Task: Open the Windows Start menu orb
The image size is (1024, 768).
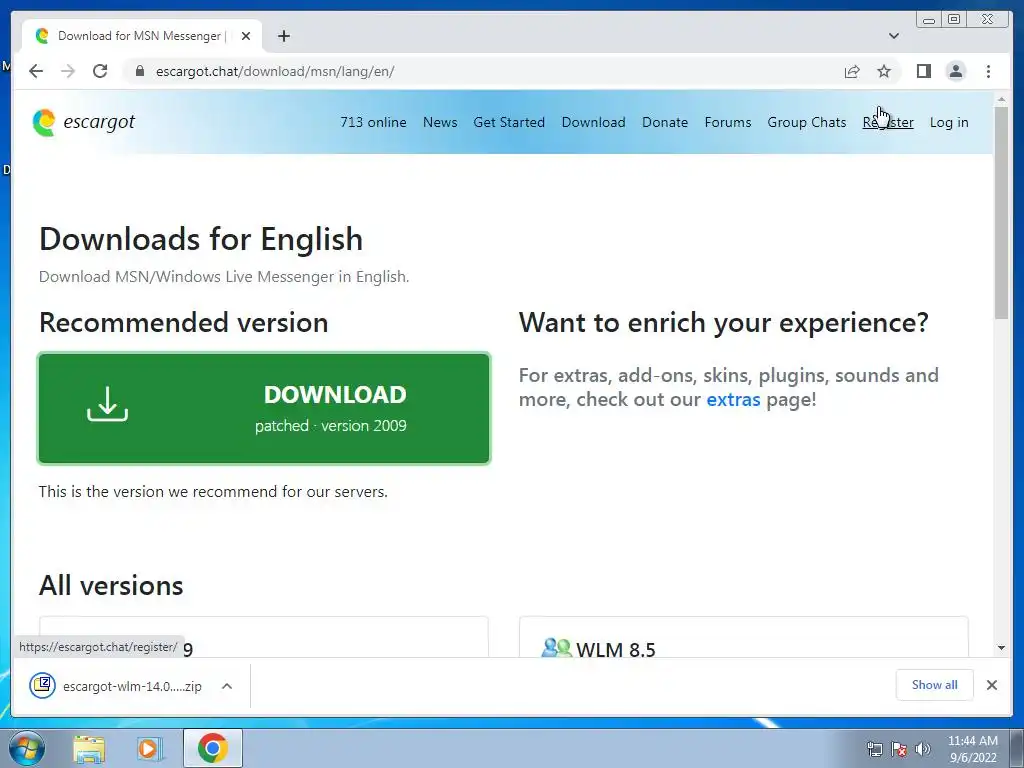Action: pos(27,748)
